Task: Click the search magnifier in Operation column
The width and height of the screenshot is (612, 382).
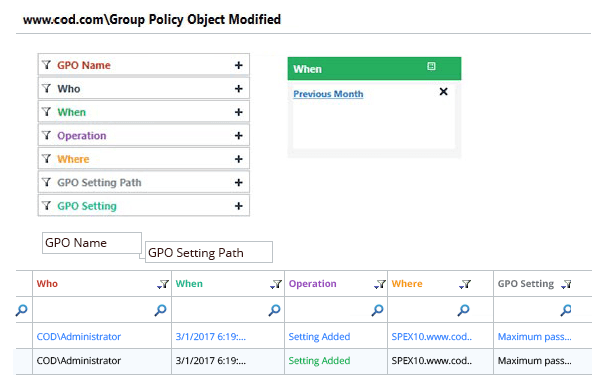Action: click(377, 310)
